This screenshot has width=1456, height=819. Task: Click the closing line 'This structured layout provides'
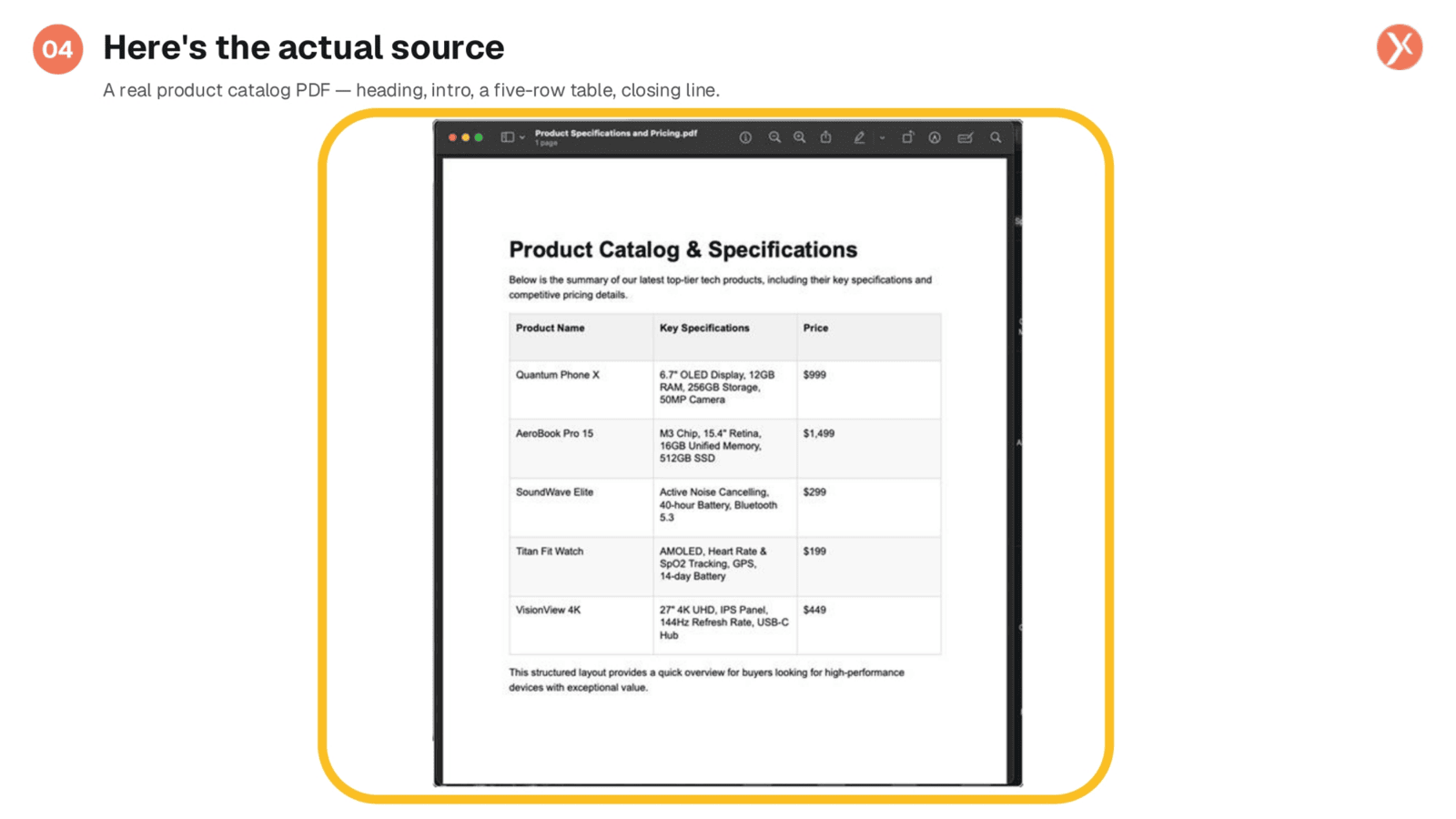tap(706, 680)
